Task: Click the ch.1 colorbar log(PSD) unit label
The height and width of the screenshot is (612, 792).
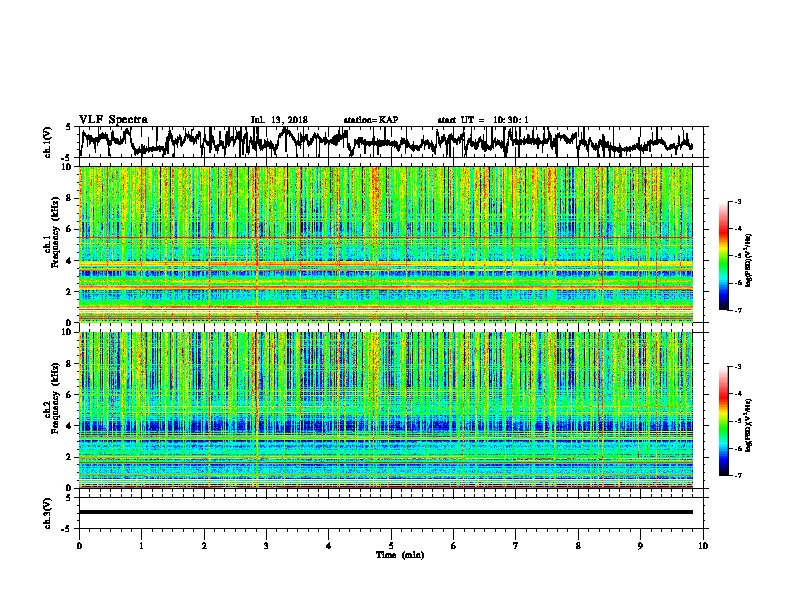Action: (x=749, y=260)
